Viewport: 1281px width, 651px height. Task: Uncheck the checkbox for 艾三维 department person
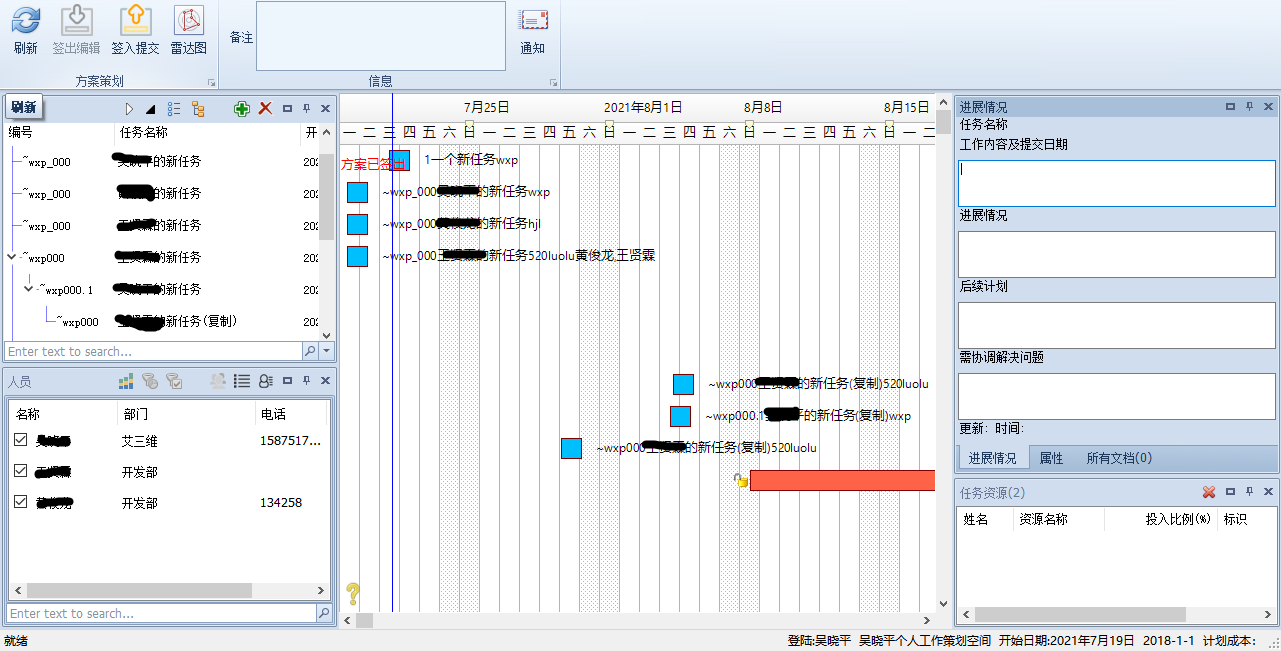[x=21, y=440]
